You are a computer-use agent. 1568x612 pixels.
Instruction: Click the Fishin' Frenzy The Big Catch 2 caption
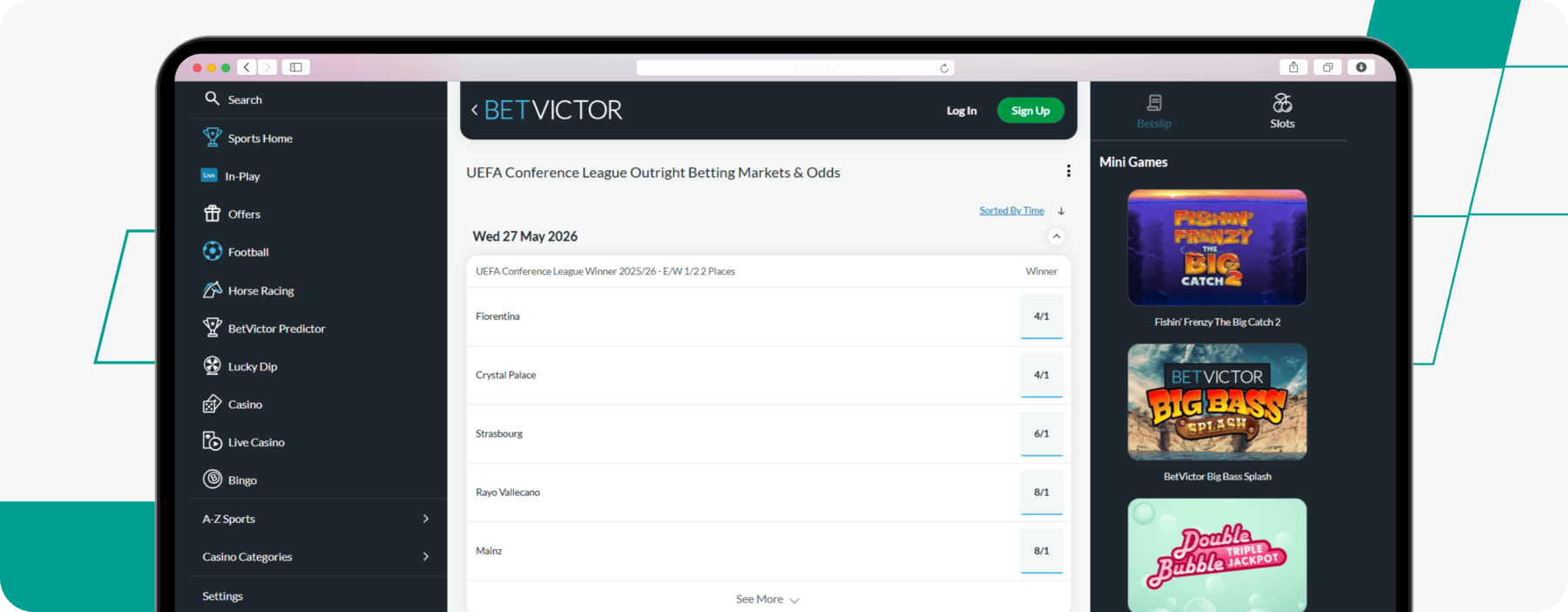1217,323
